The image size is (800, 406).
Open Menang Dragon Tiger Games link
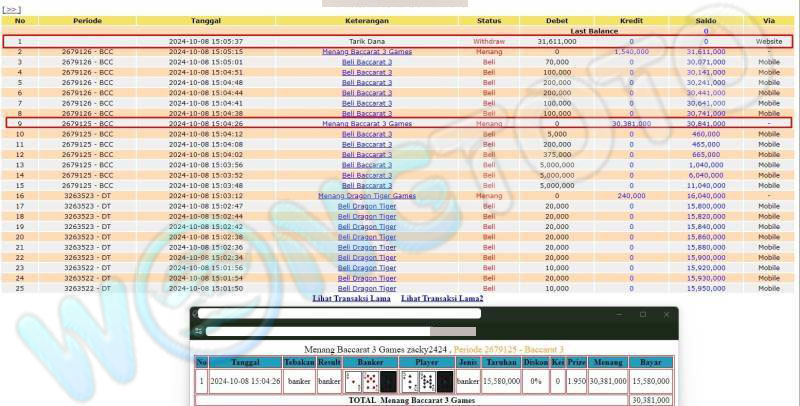tap(367, 196)
